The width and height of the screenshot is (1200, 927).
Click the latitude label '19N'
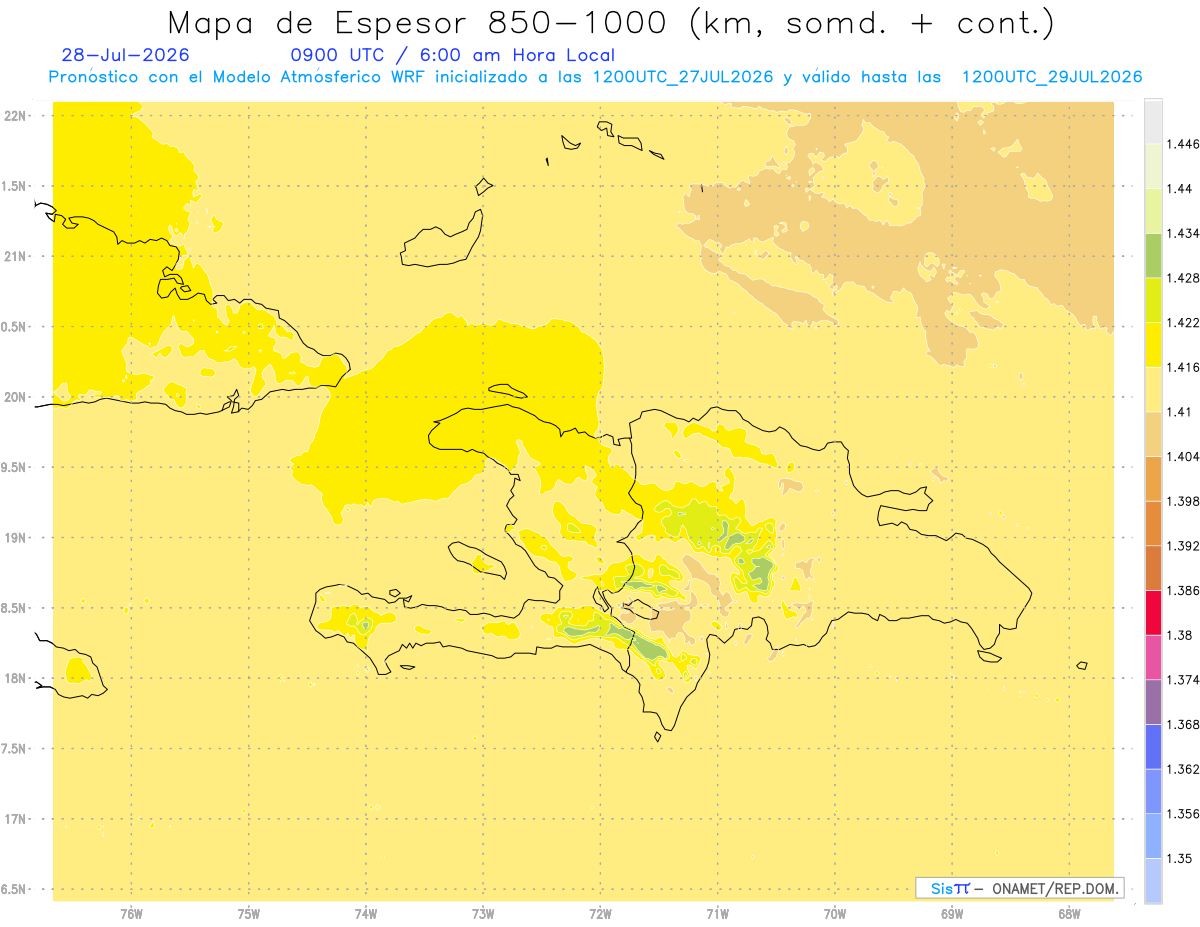coord(17,538)
